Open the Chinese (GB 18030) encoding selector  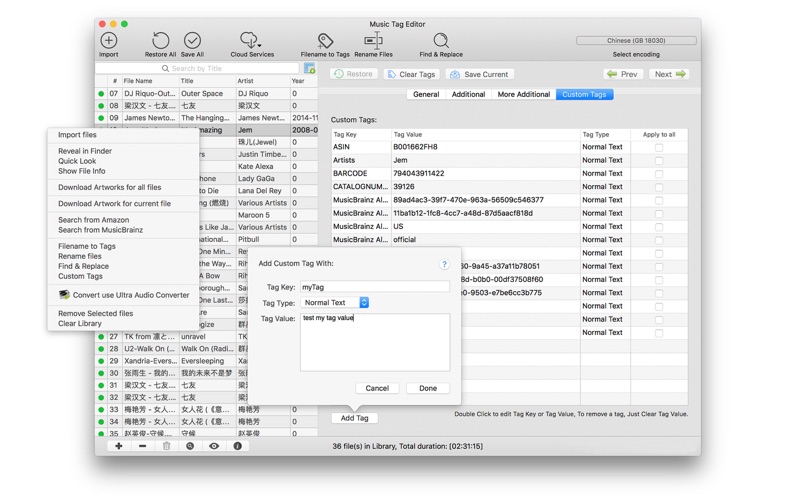tap(636, 41)
